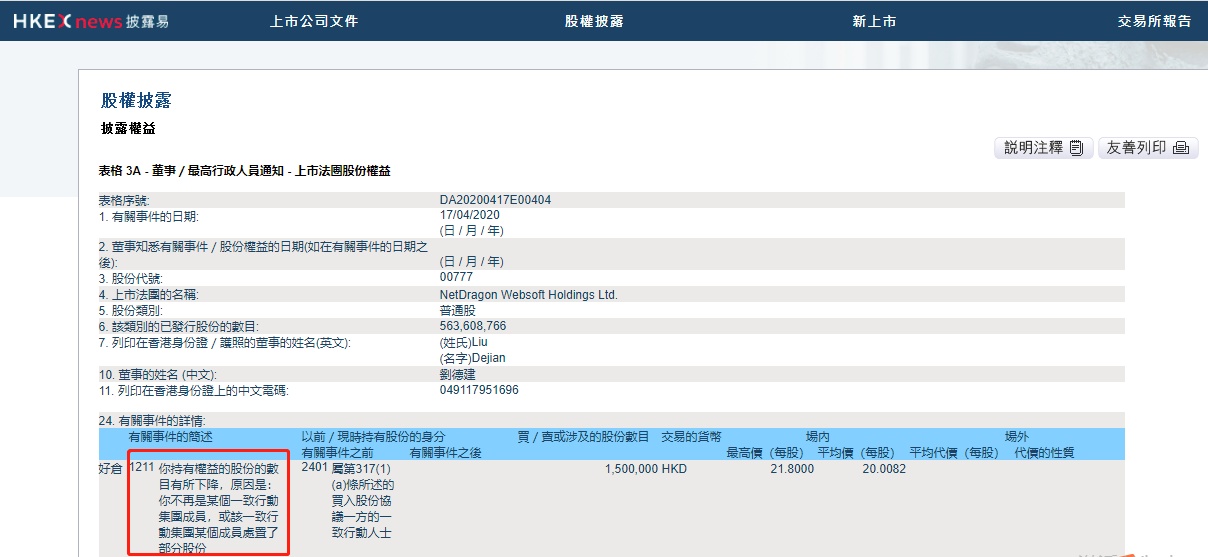The height and width of the screenshot is (557, 1208).
Task: Click column header 場外
Action: coord(1017,437)
